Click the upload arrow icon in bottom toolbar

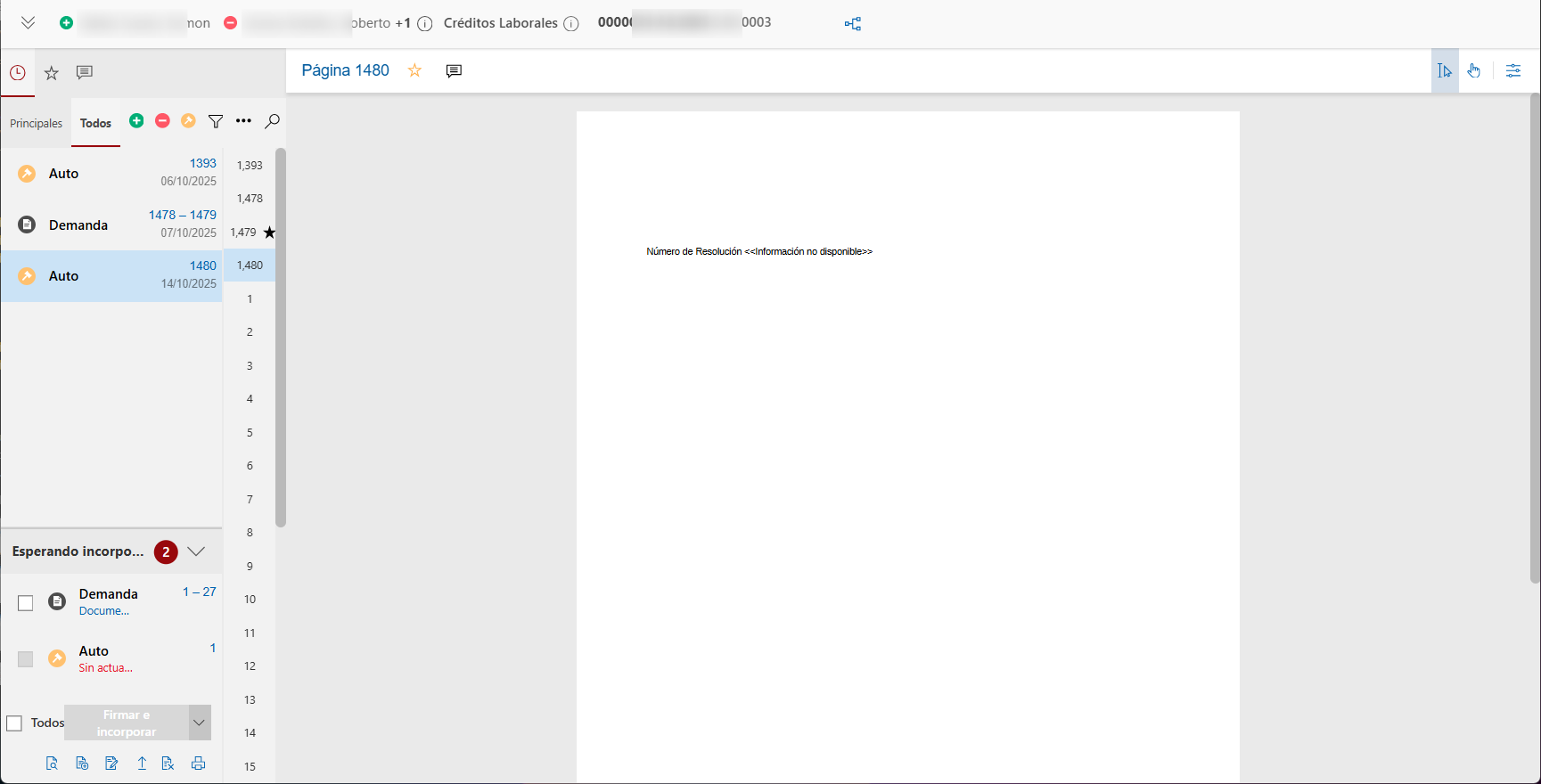click(x=142, y=764)
